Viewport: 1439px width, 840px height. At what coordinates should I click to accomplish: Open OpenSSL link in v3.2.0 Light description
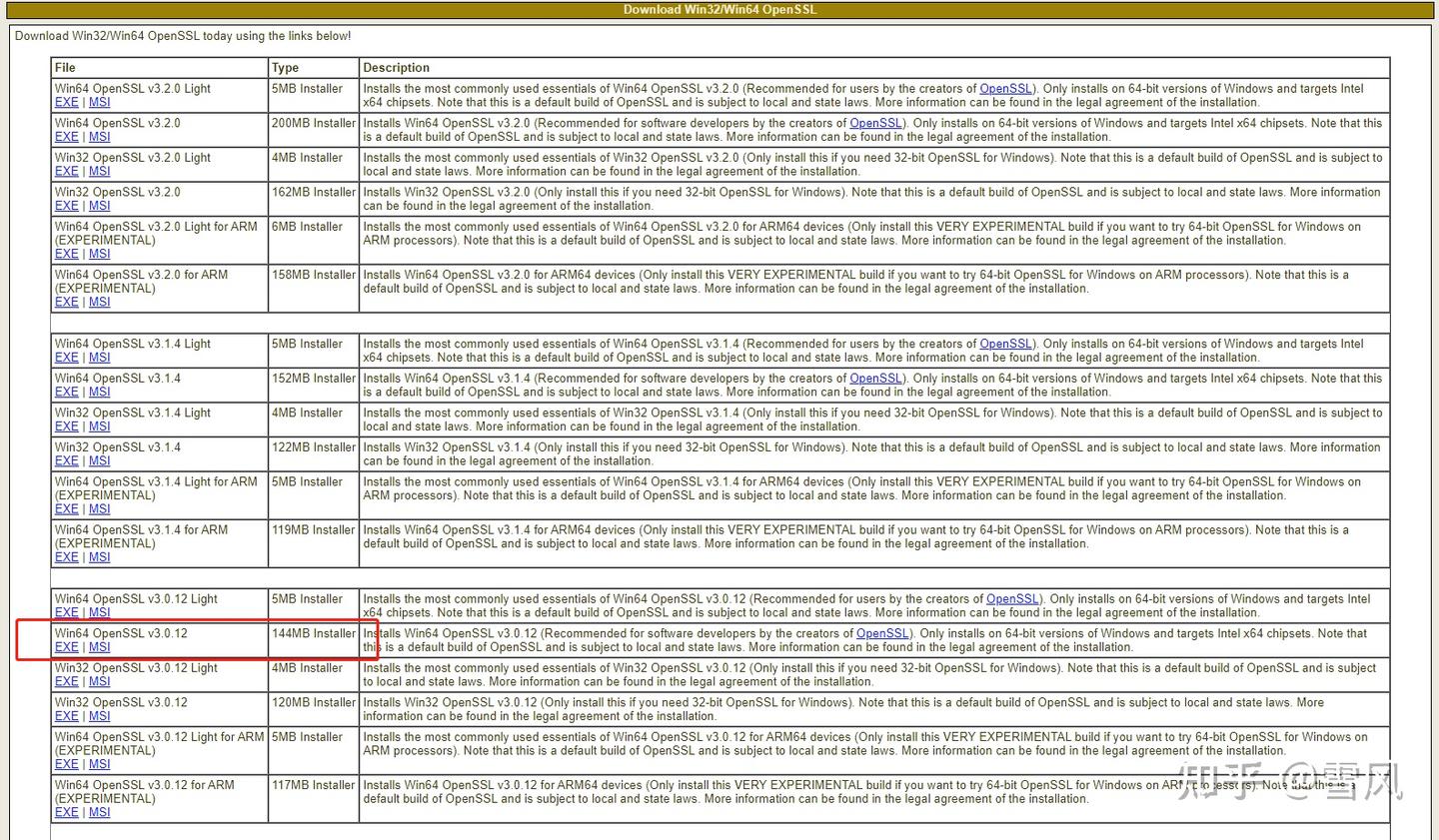tap(1005, 89)
